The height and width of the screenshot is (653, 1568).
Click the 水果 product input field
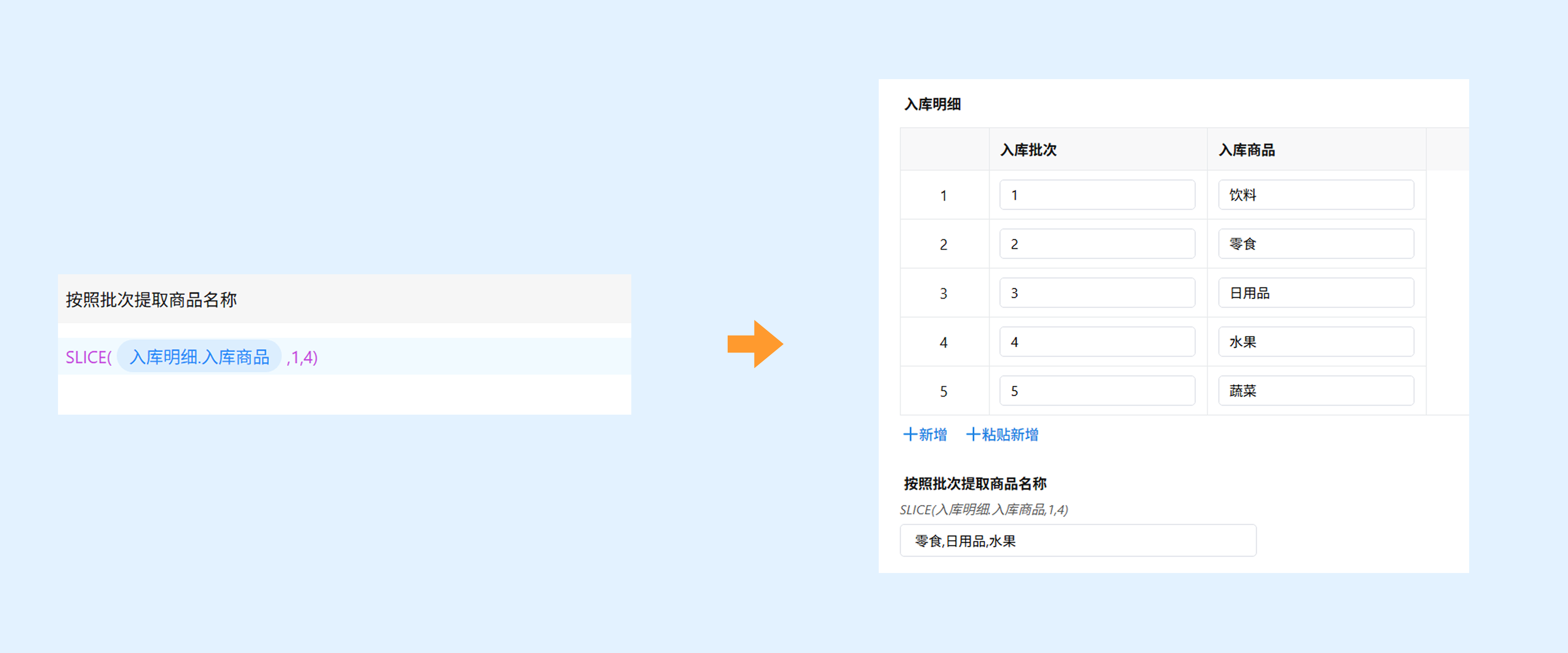(x=1315, y=342)
